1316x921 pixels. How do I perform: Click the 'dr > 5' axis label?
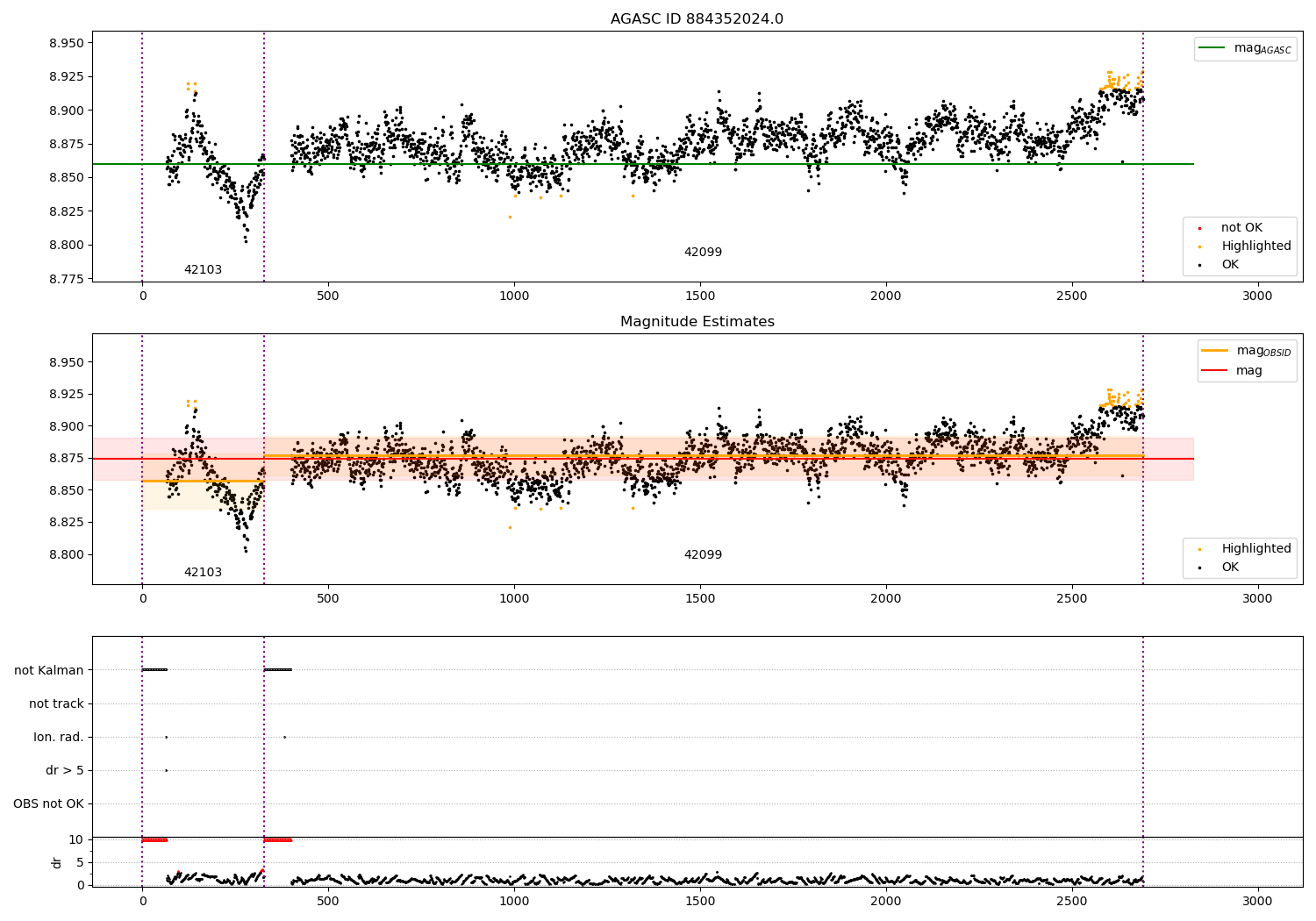click(65, 770)
